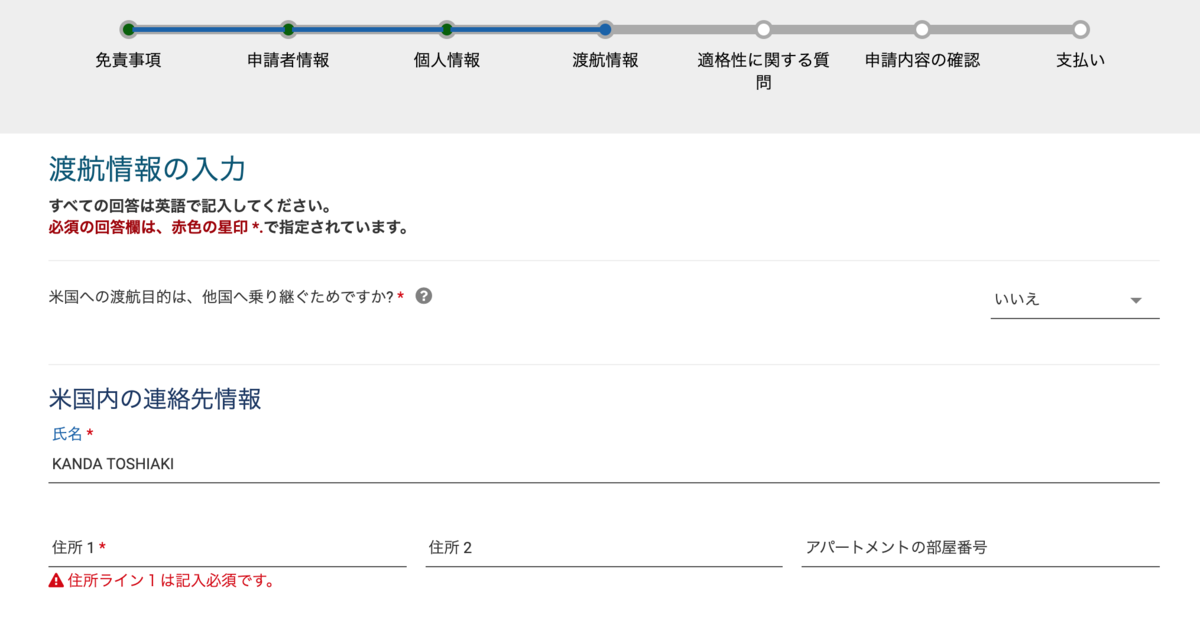Click the empty step circle above 支払い

(x=1081, y=29)
